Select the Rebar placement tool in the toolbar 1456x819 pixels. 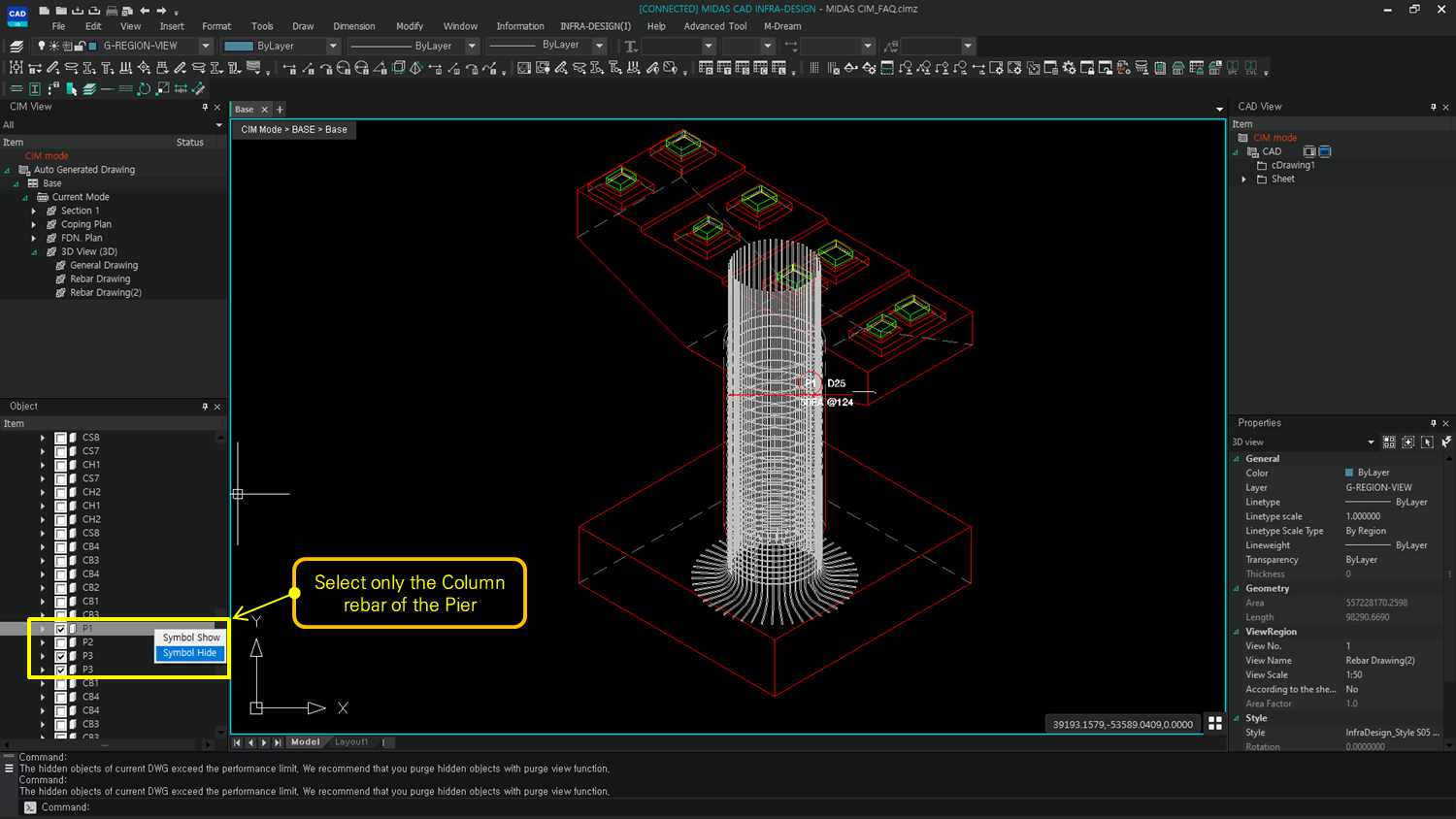pyautogui.click(x=51, y=68)
